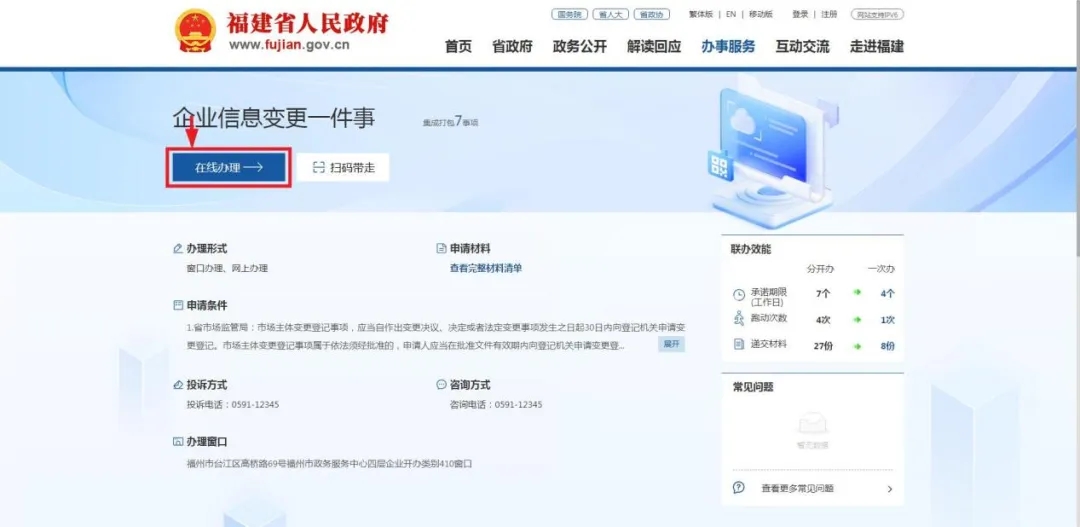
Task: Click the document icon next to 申请材料
Action: (x=441, y=249)
